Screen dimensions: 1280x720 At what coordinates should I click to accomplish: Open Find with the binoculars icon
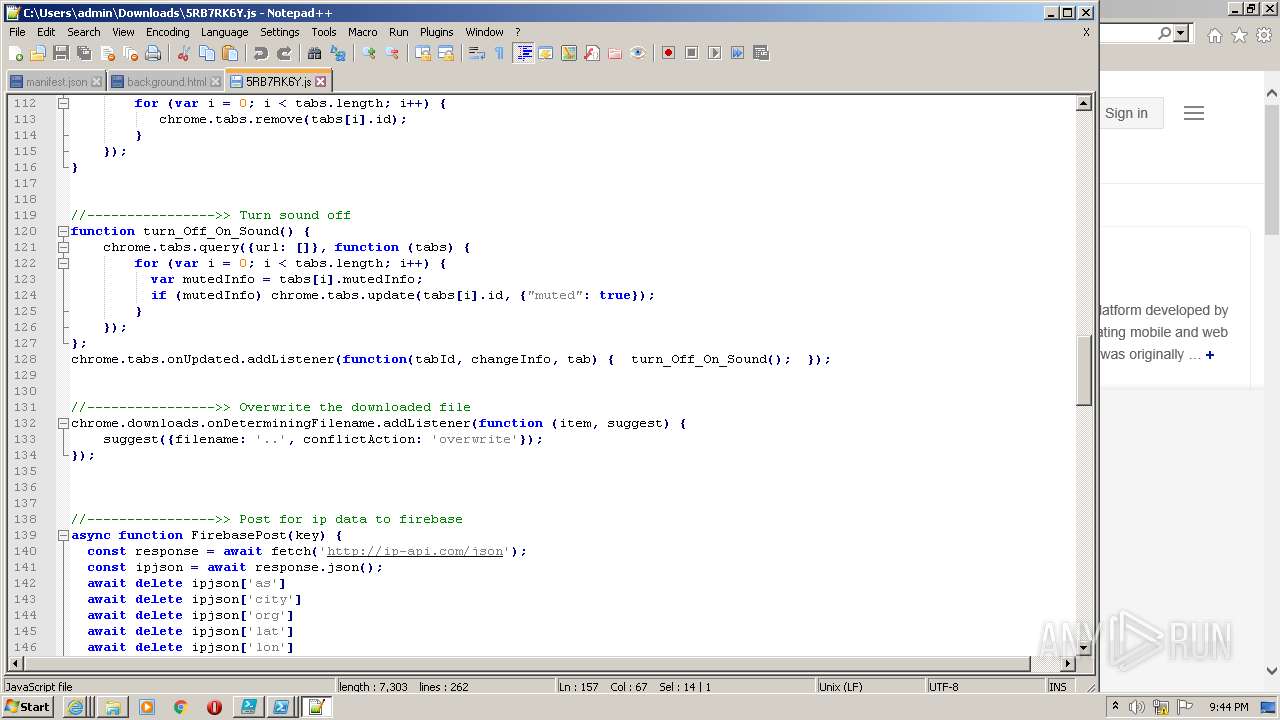tap(315, 53)
